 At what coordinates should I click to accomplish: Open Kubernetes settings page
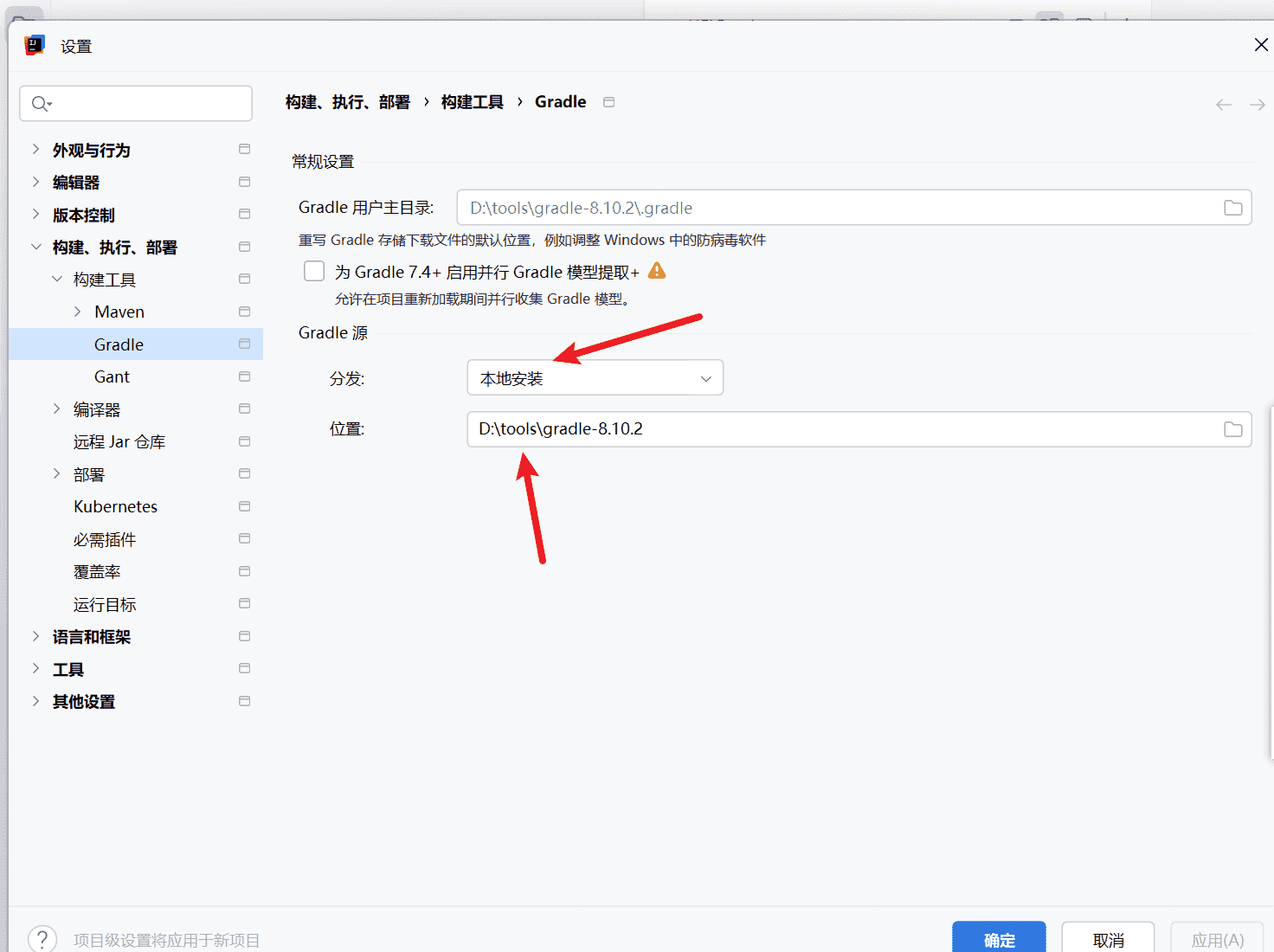point(115,507)
